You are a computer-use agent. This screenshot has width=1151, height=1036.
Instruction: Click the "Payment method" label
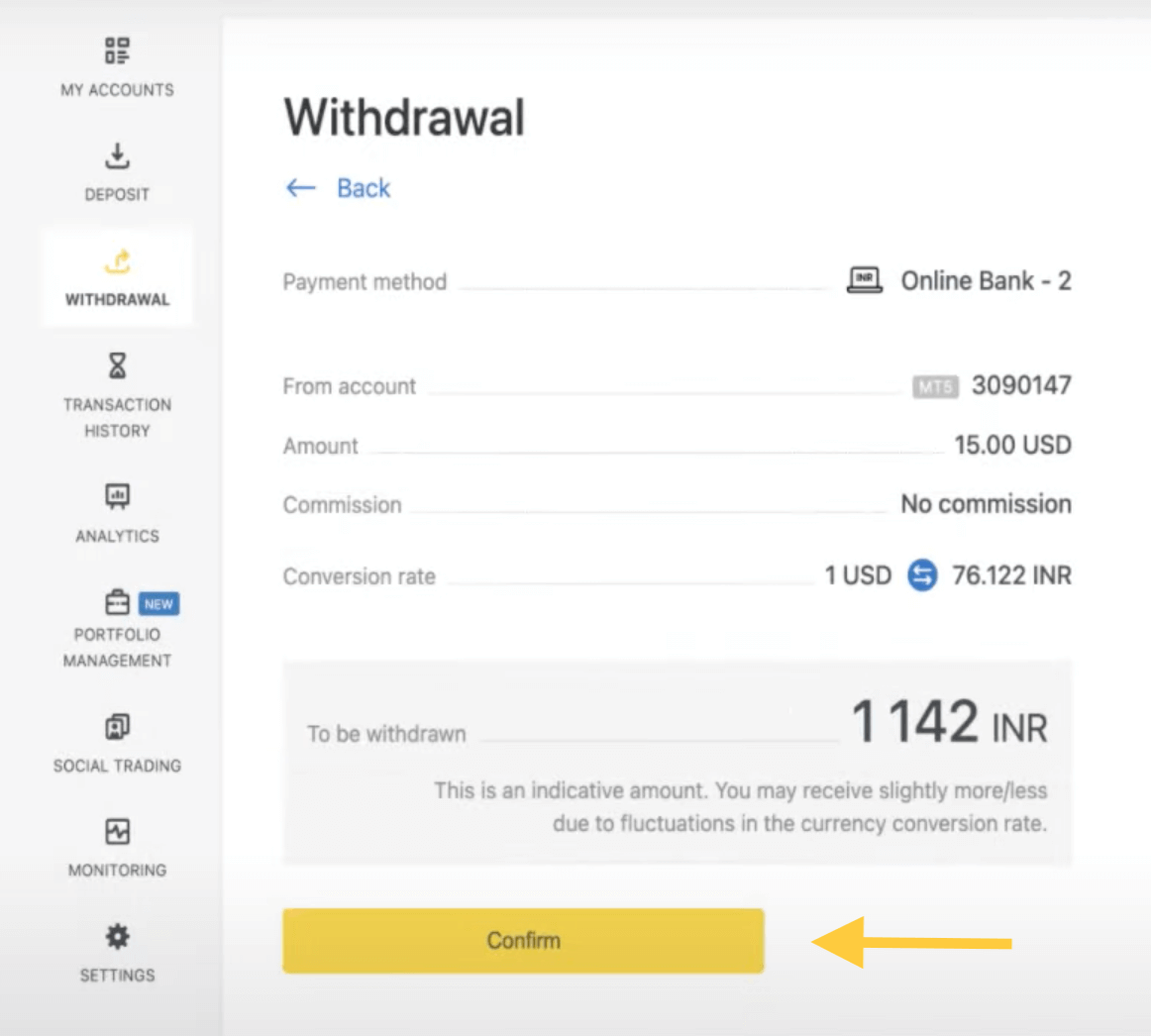coord(365,282)
